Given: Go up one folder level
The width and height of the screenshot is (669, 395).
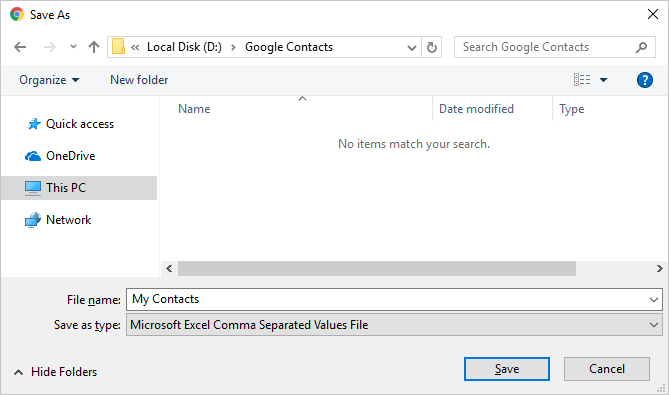Looking at the screenshot, I should coord(94,47).
